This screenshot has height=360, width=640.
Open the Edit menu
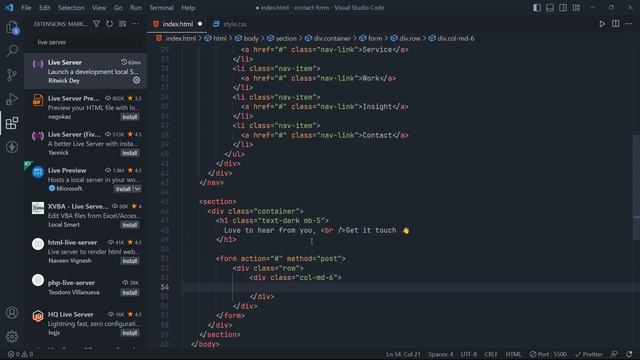44,8
